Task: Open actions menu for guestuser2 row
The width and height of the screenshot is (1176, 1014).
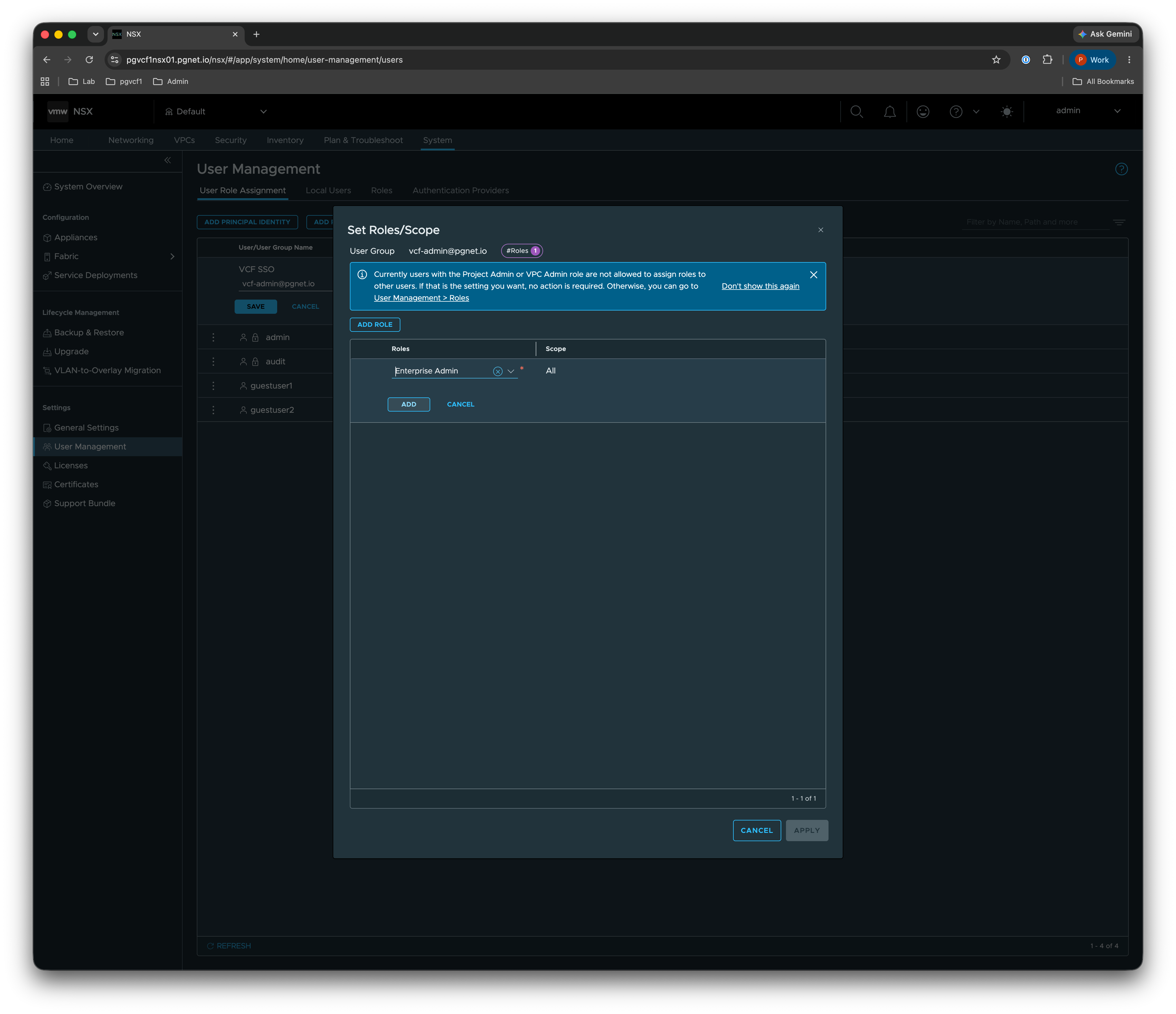Action: point(213,410)
